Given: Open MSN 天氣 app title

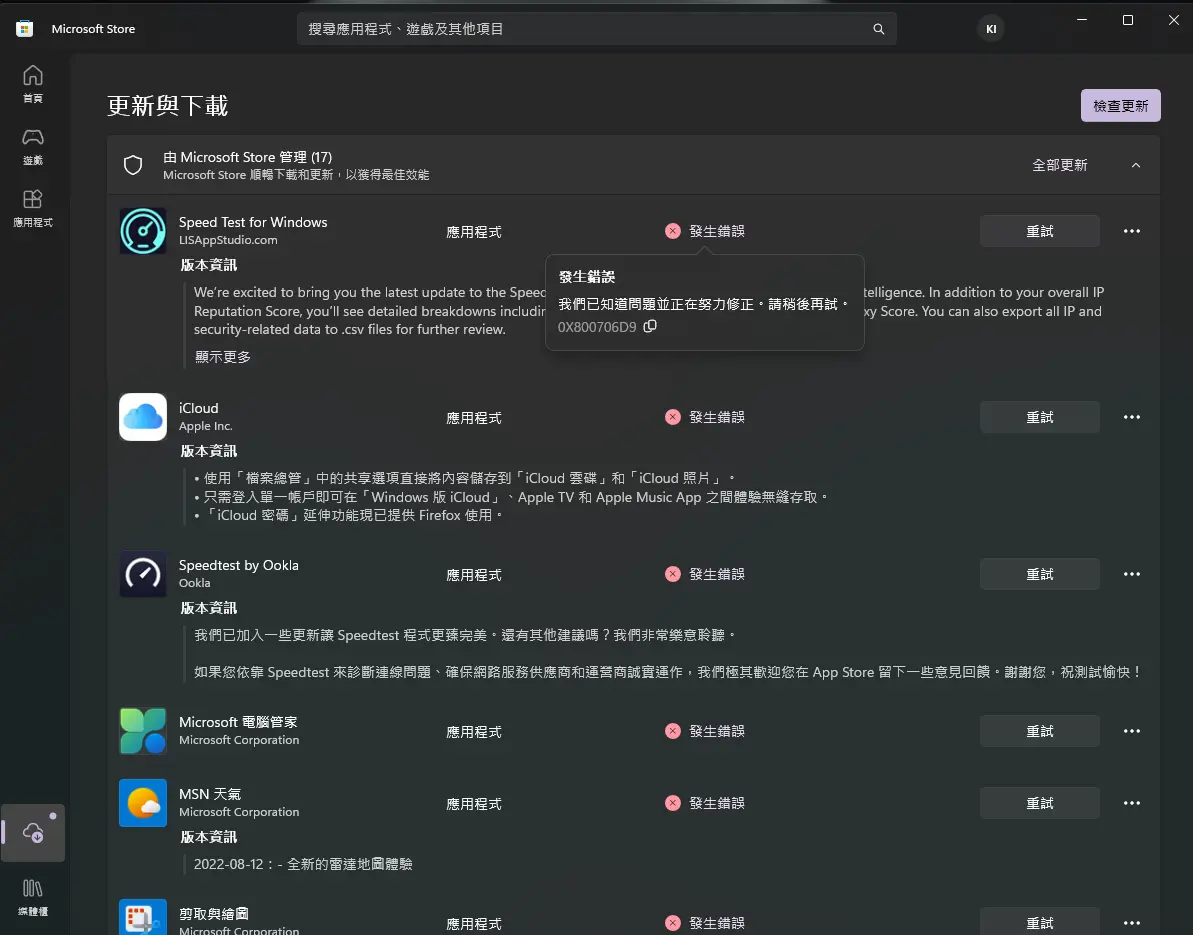Looking at the screenshot, I should (x=209, y=794).
